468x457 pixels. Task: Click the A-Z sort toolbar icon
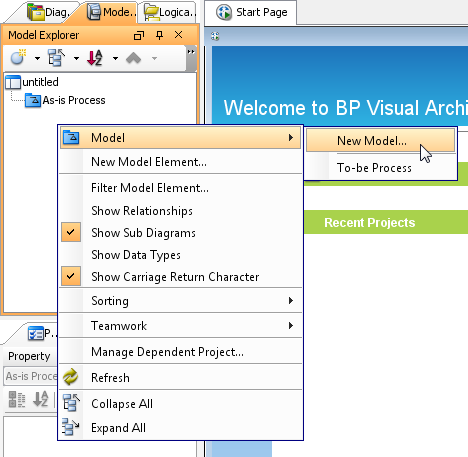(x=95, y=58)
